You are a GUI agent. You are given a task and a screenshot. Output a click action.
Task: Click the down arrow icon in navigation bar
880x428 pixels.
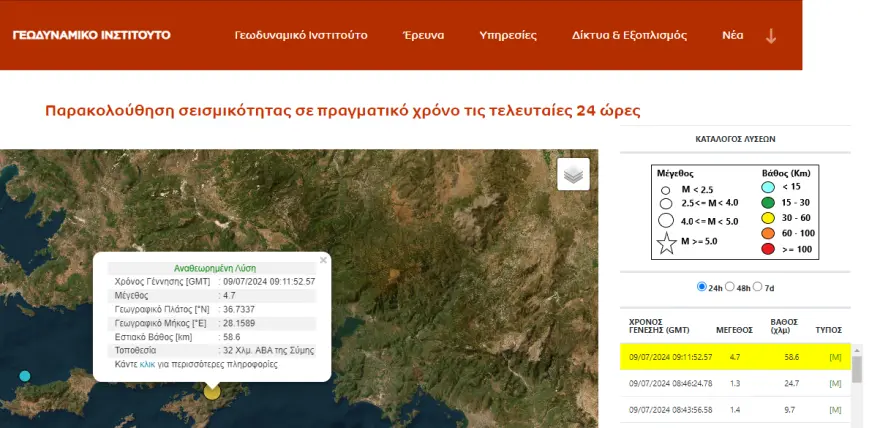click(770, 36)
